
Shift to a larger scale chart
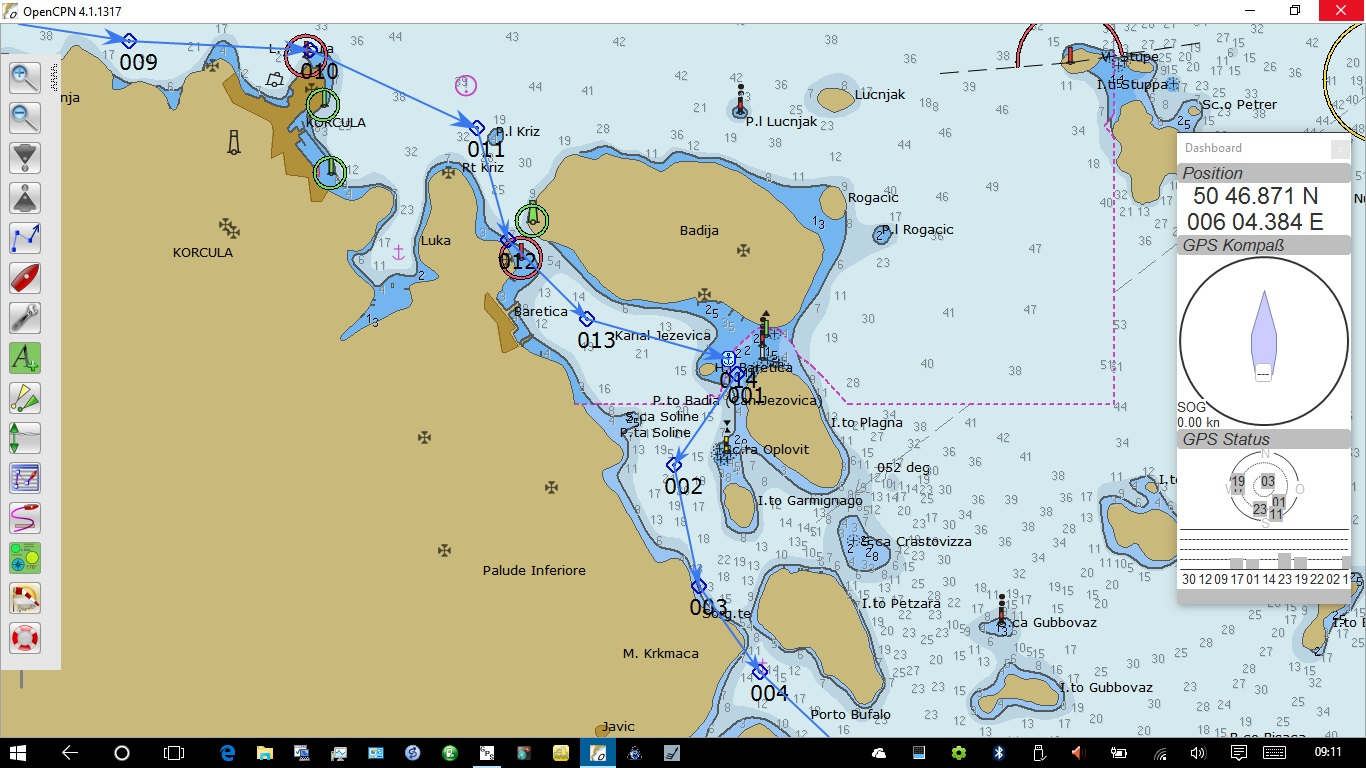pos(25,157)
